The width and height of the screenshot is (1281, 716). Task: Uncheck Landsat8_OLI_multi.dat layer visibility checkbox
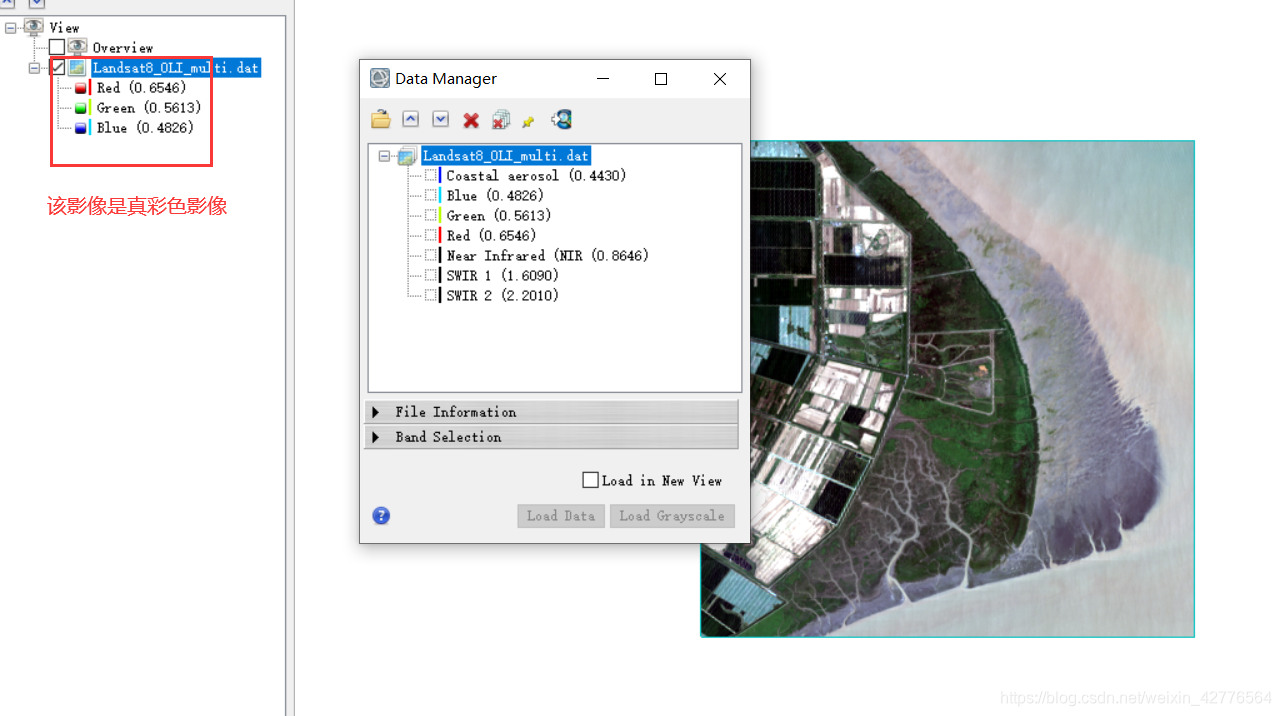click(57, 68)
